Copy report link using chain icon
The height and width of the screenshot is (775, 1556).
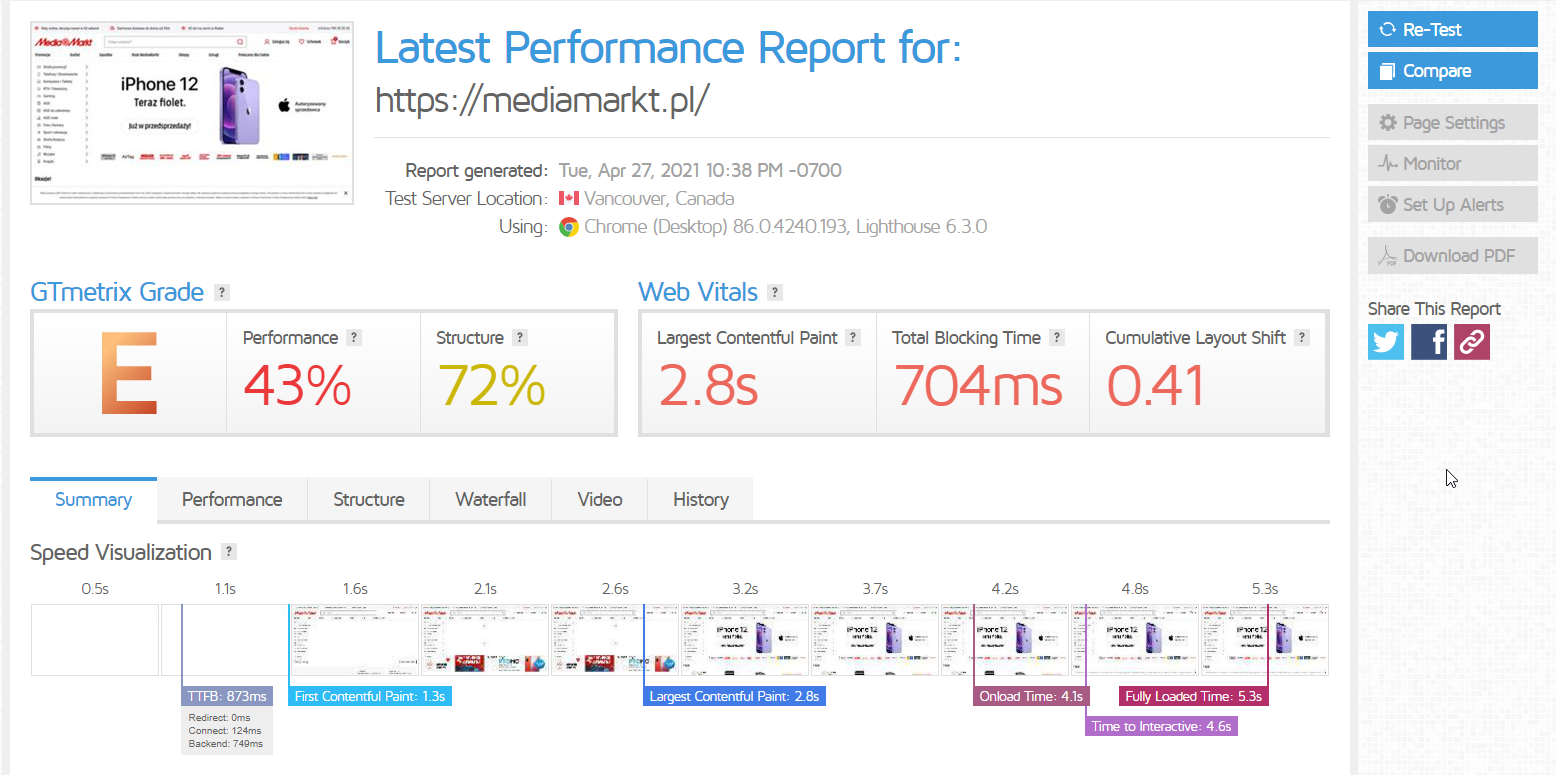pos(1472,342)
